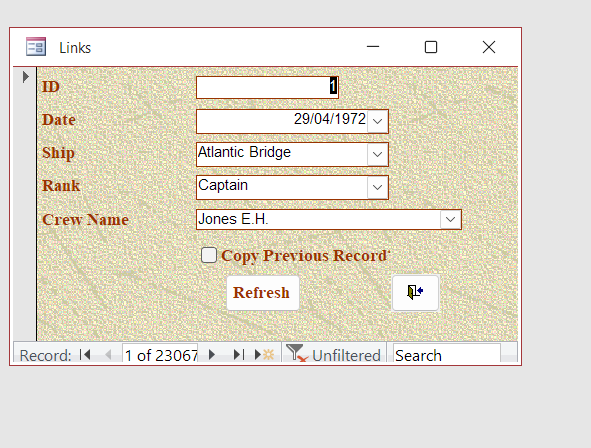Click the record selector arrow on left

[x=25, y=77]
